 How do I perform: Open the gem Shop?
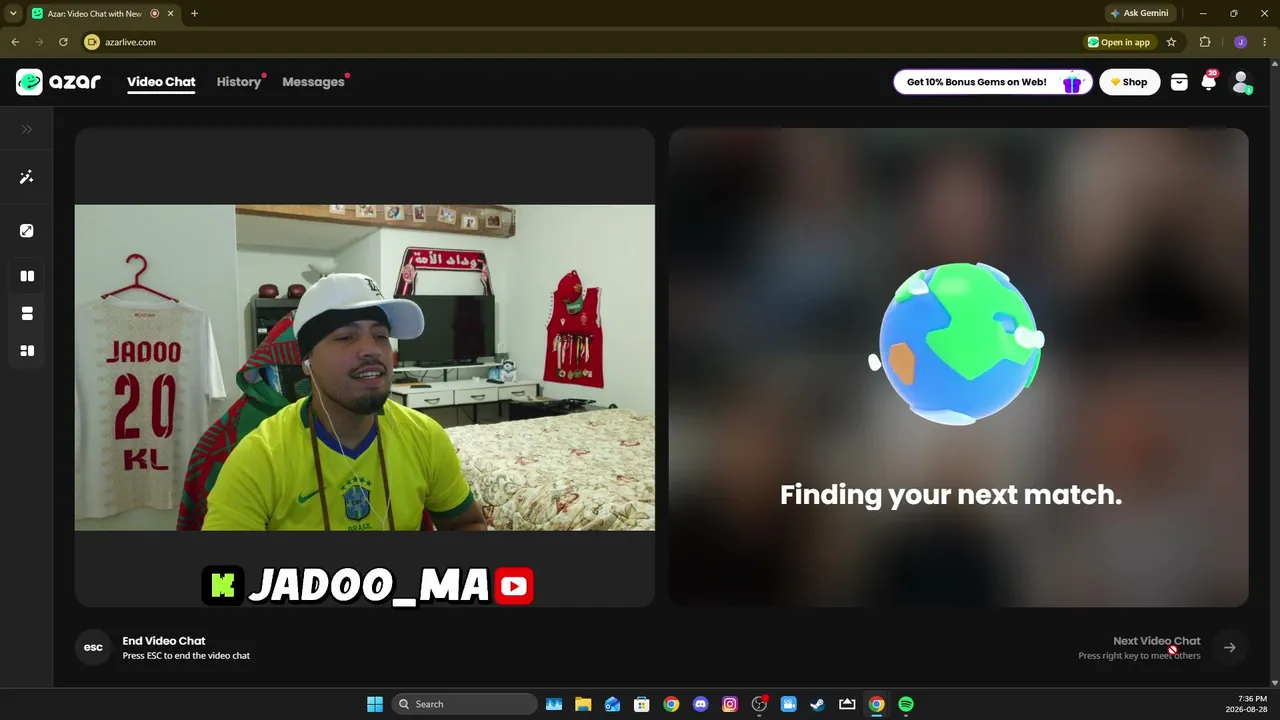(1129, 82)
